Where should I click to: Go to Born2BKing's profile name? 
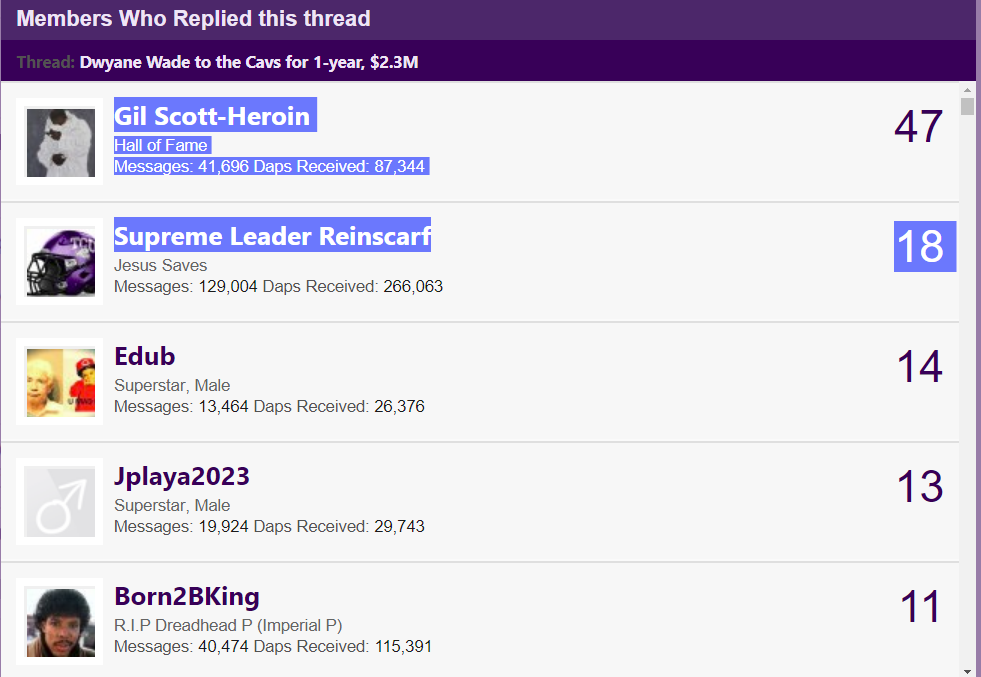(x=187, y=597)
